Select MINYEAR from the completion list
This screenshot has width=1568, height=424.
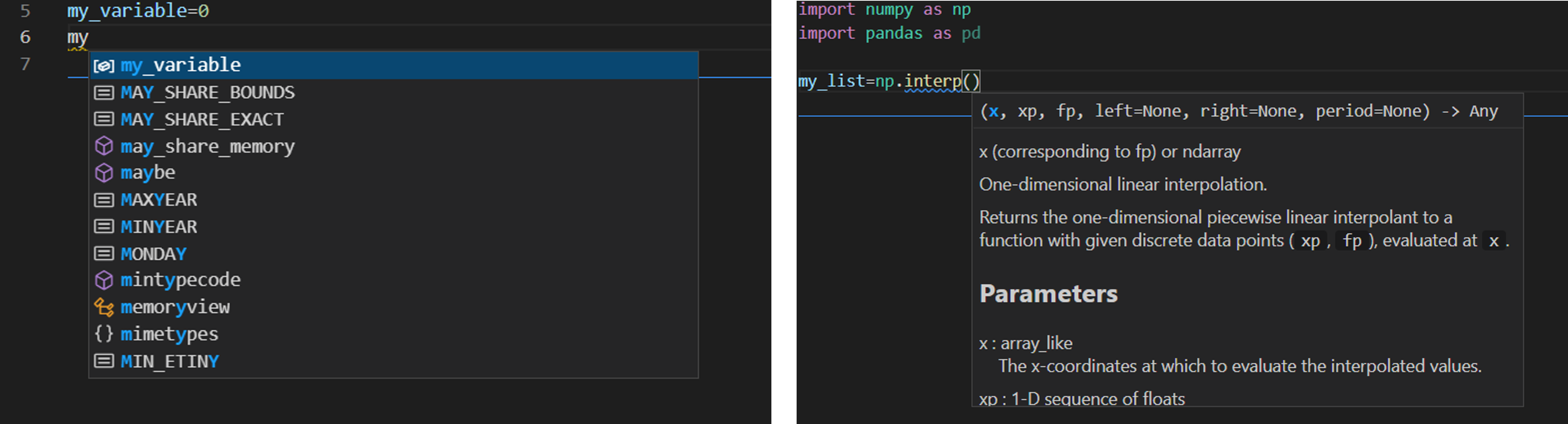[159, 227]
